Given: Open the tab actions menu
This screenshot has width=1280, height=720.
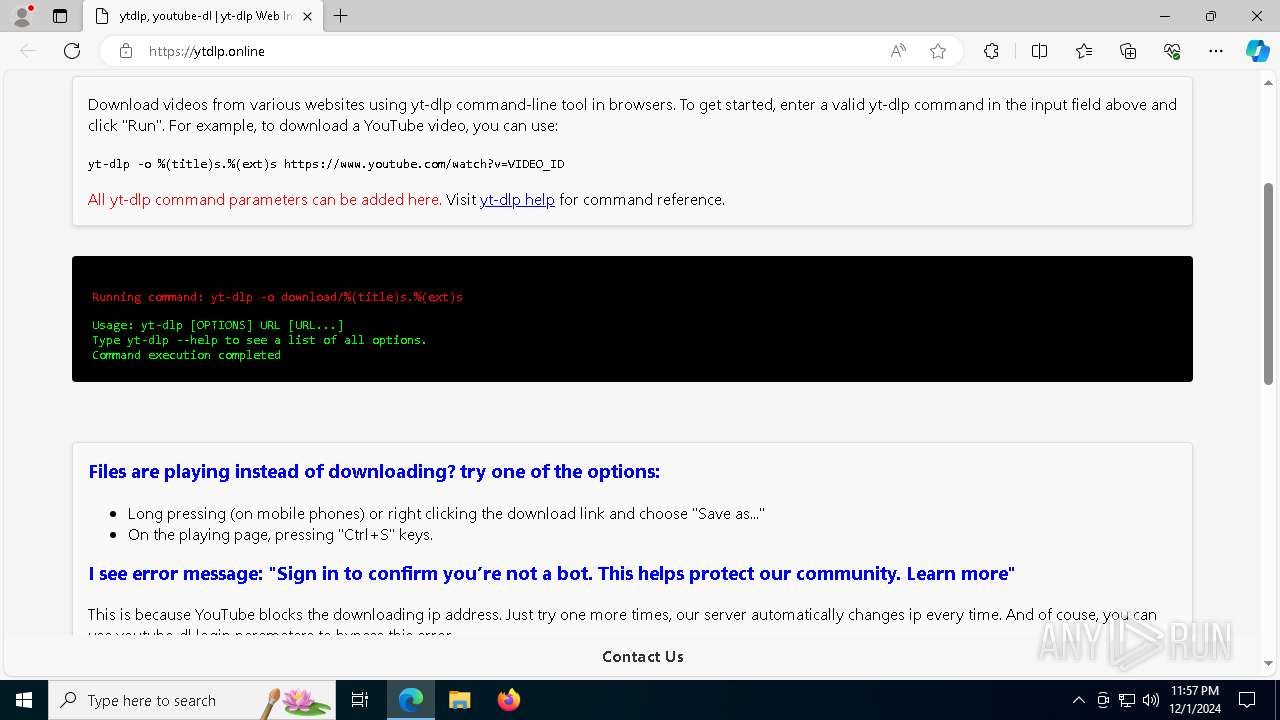Looking at the screenshot, I should (x=60, y=16).
